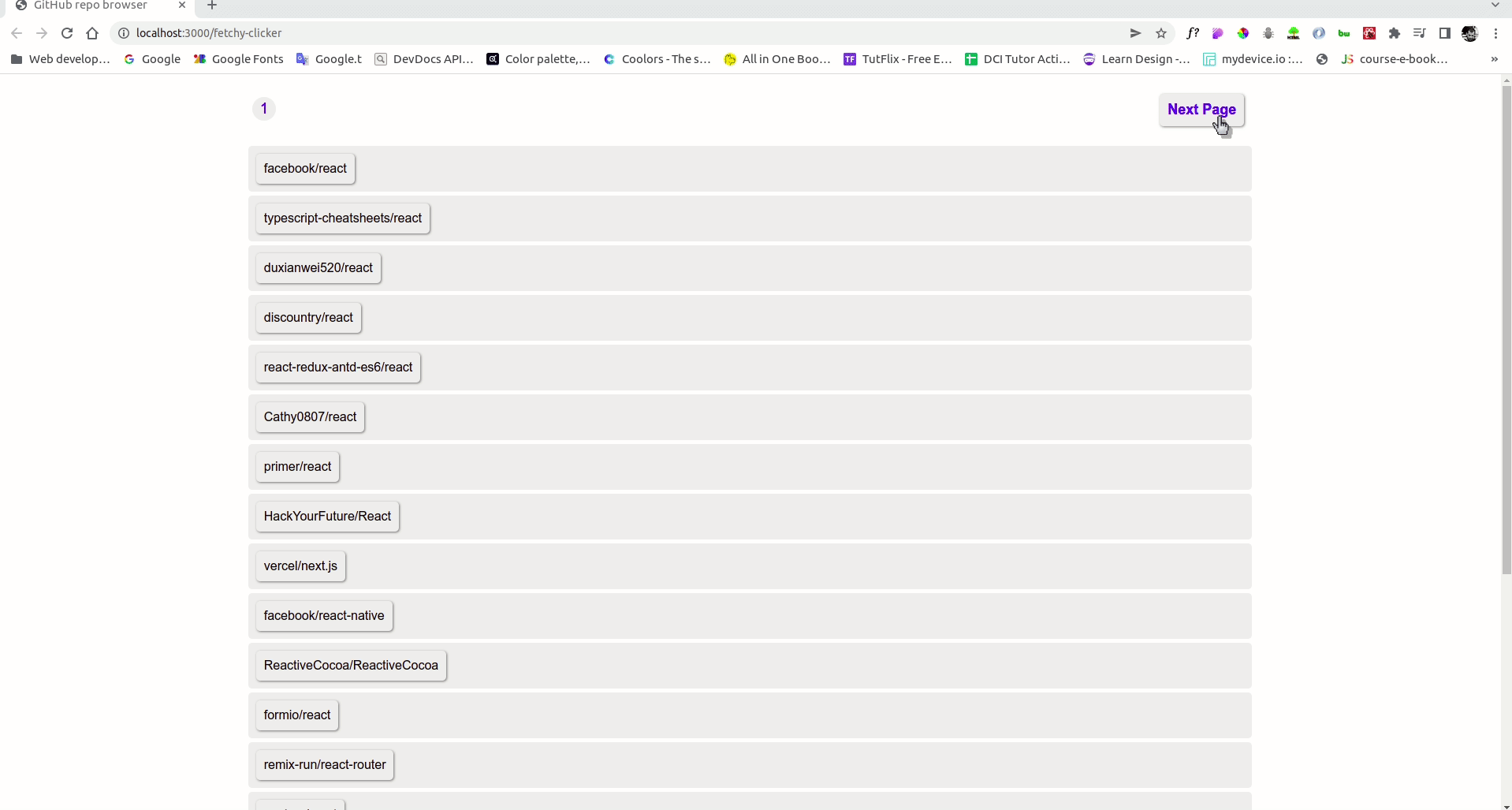The width and height of the screenshot is (1512, 810).
Task: Bookmark this tab with the star
Action: 1161,33
